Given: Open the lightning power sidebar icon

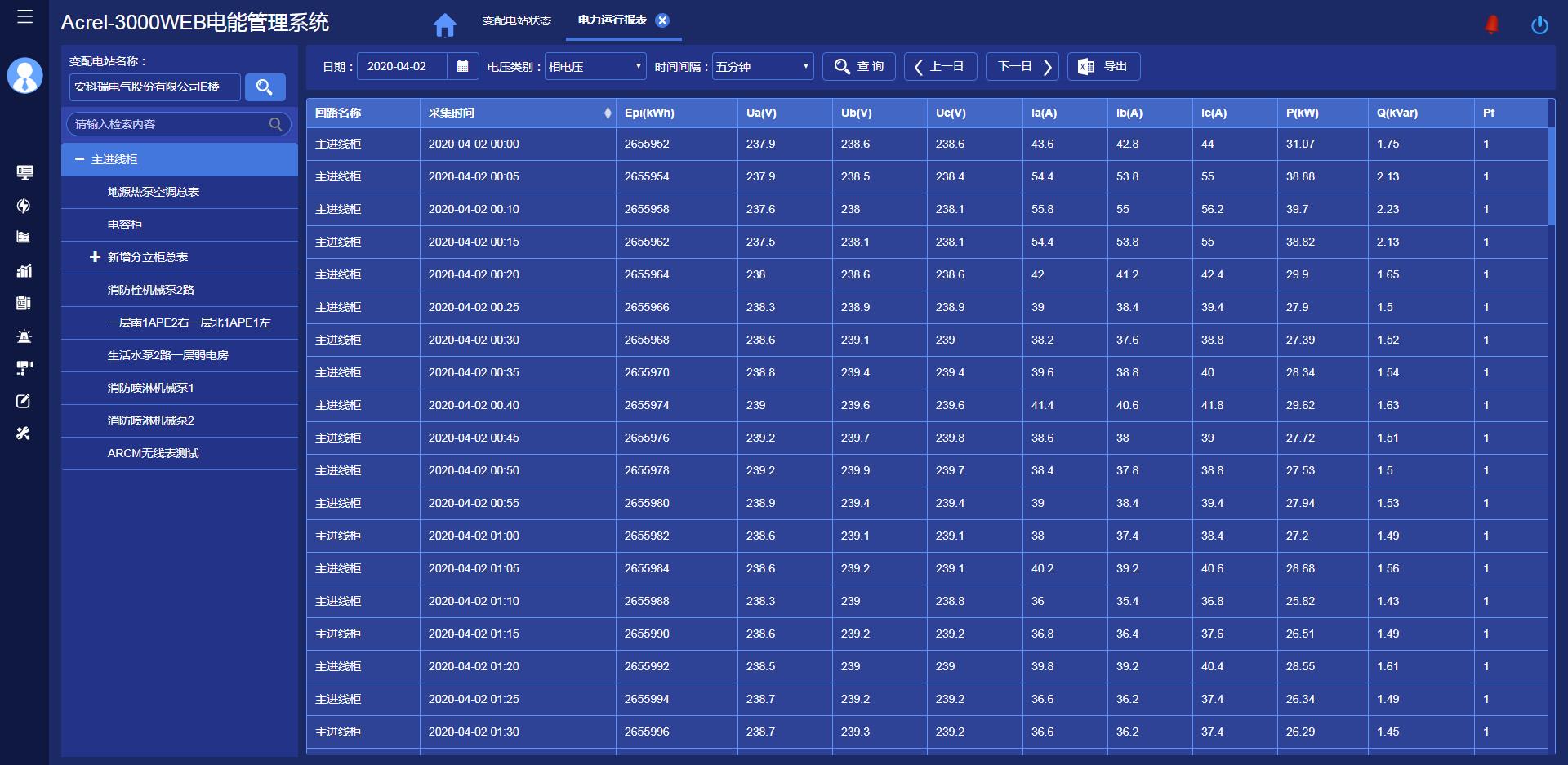Looking at the screenshot, I should pyautogui.click(x=24, y=205).
